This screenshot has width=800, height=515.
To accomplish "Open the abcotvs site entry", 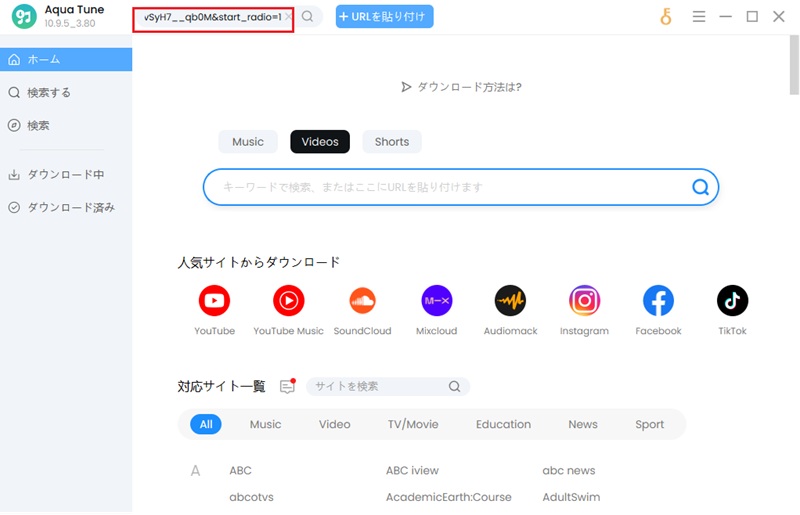I will [252, 497].
